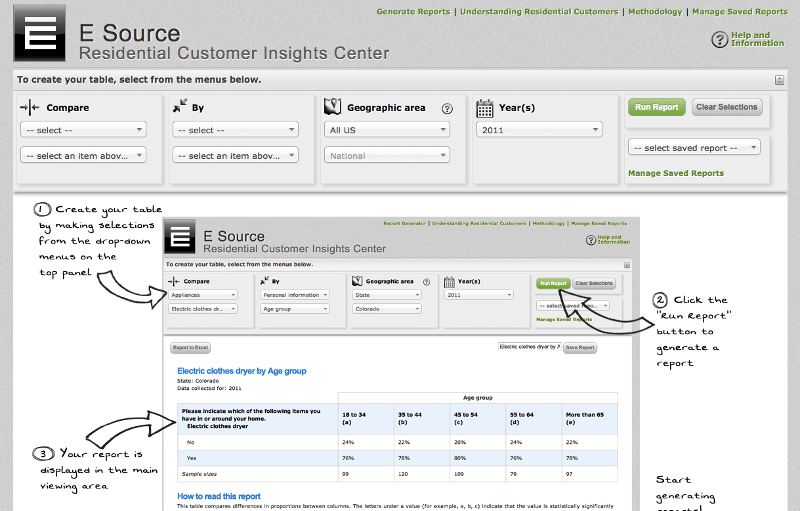Click the tutorial screenshot image
This screenshot has height=511, width=800.
[401, 364]
